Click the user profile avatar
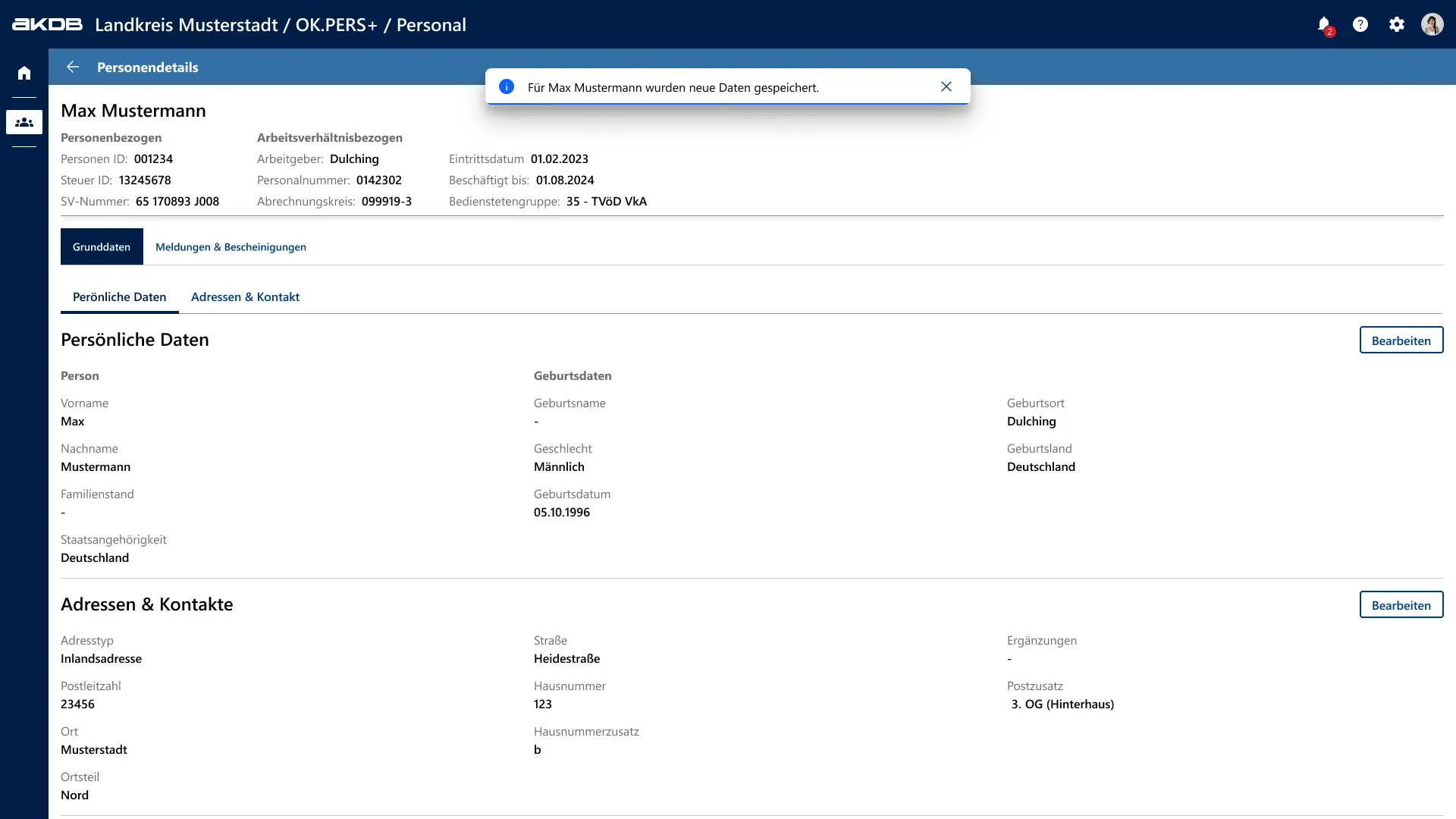This screenshot has height=819, width=1456. pos(1432,24)
